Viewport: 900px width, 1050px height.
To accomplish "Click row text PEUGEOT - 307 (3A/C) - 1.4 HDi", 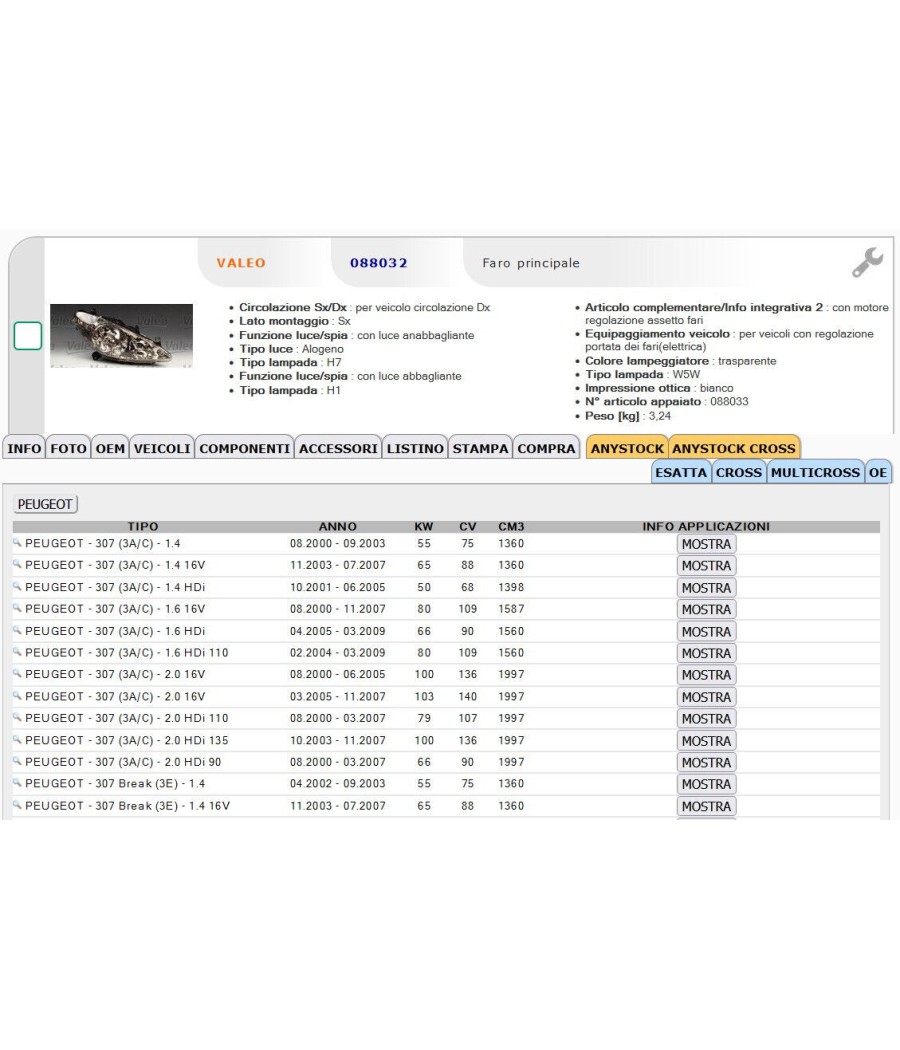I will click(x=115, y=587).
